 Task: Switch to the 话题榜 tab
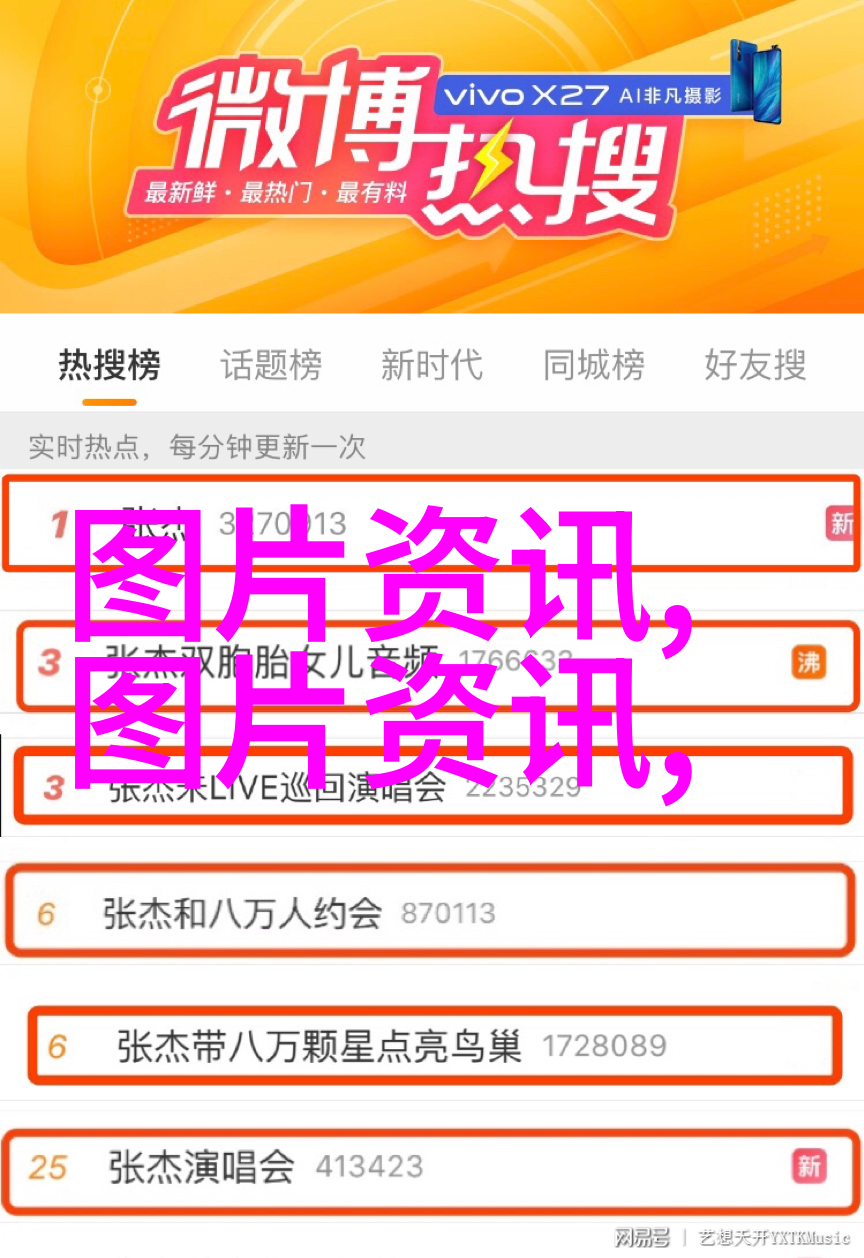[271, 365]
